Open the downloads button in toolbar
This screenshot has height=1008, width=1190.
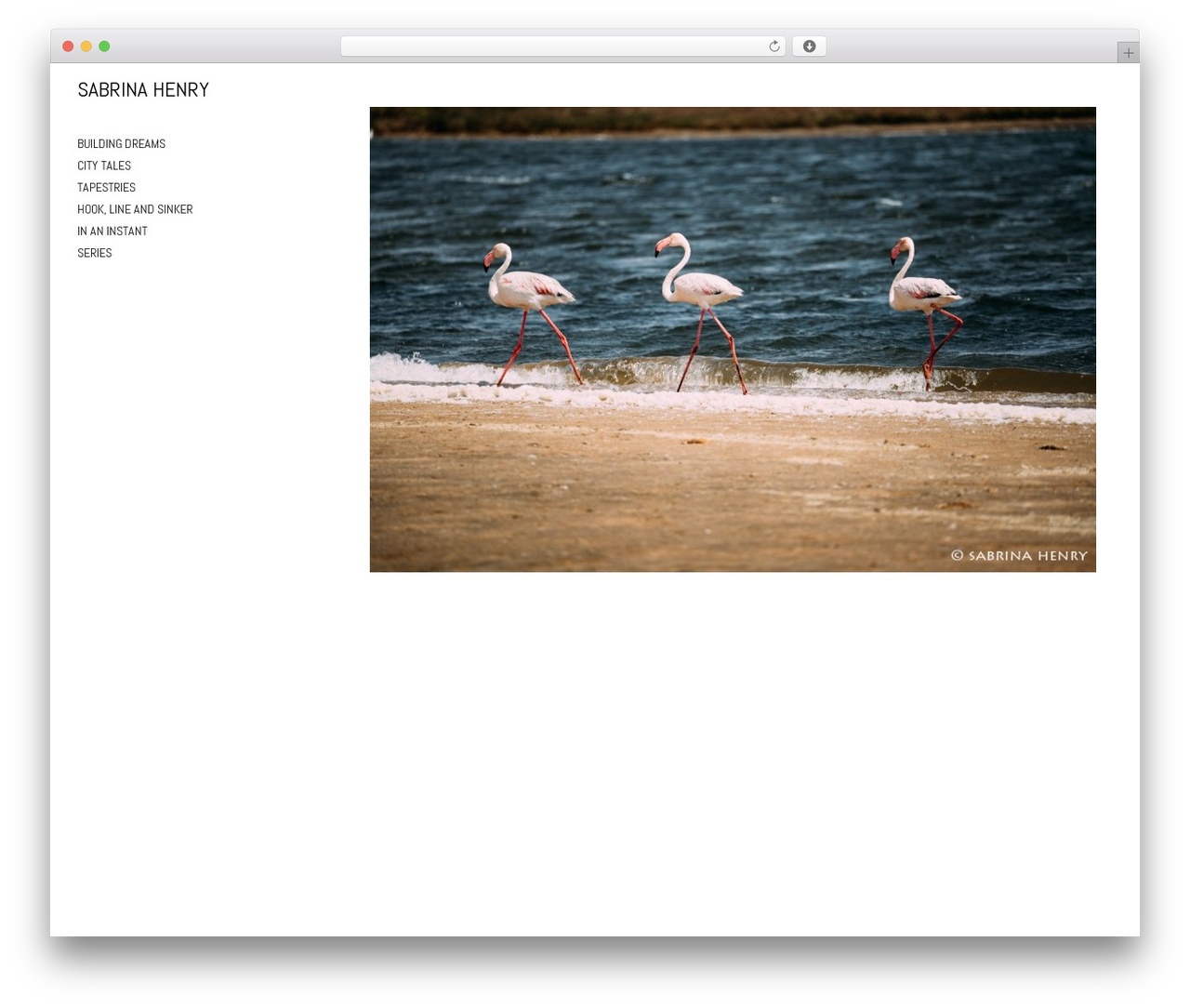(x=809, y=46)
